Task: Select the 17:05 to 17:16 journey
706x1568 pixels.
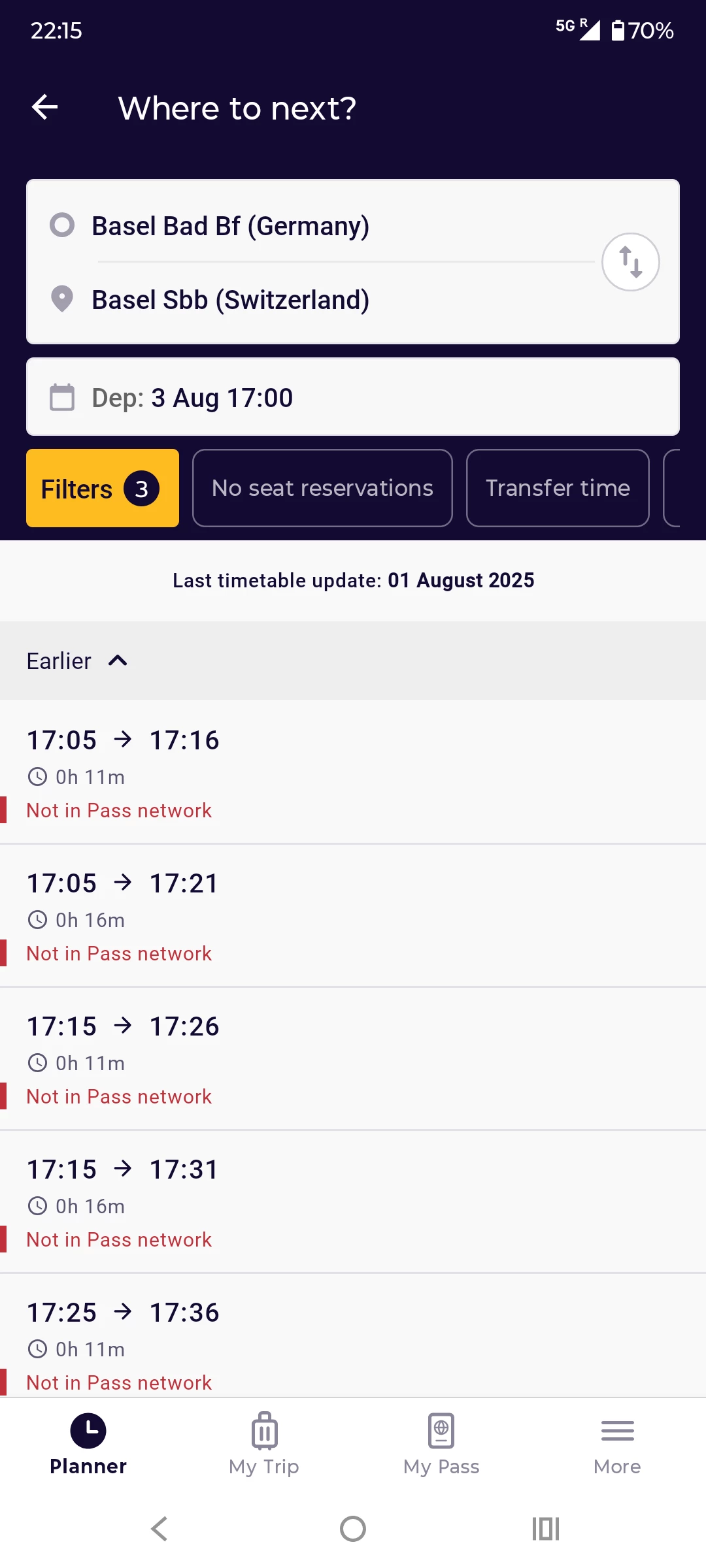Action: tap(353, 772)
